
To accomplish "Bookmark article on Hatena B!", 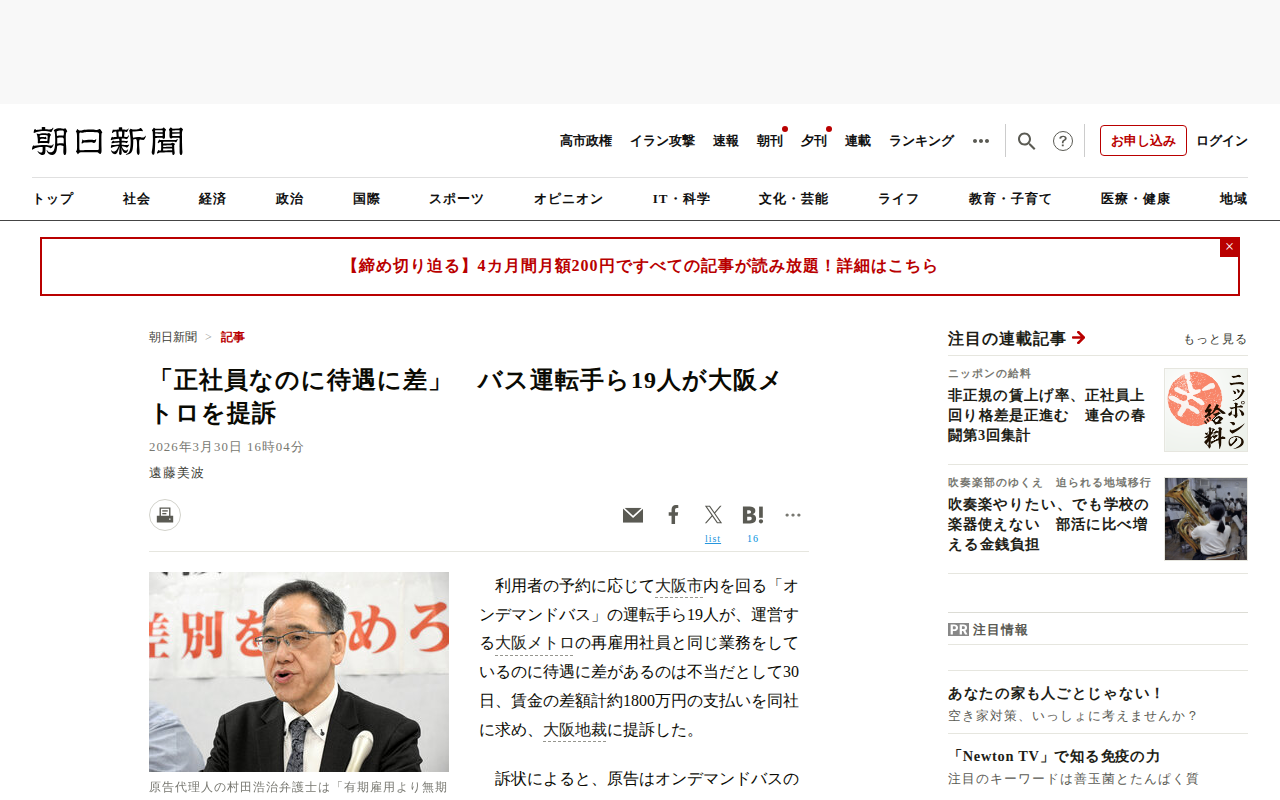I will (x=753, y=515).
